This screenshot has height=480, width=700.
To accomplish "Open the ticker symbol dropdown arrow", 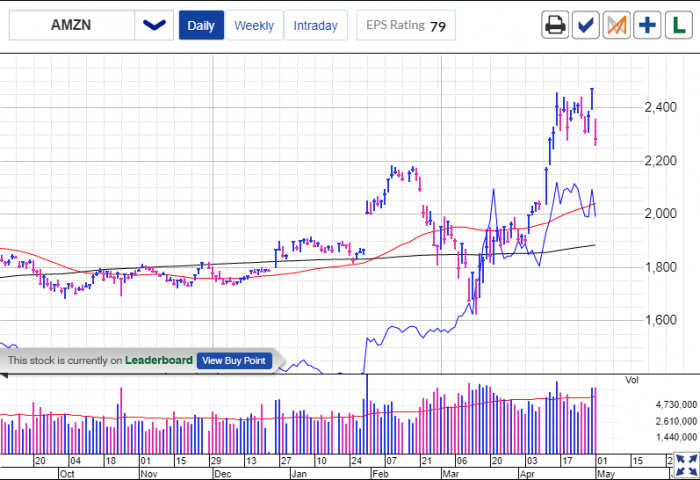I will coord(154,25).
